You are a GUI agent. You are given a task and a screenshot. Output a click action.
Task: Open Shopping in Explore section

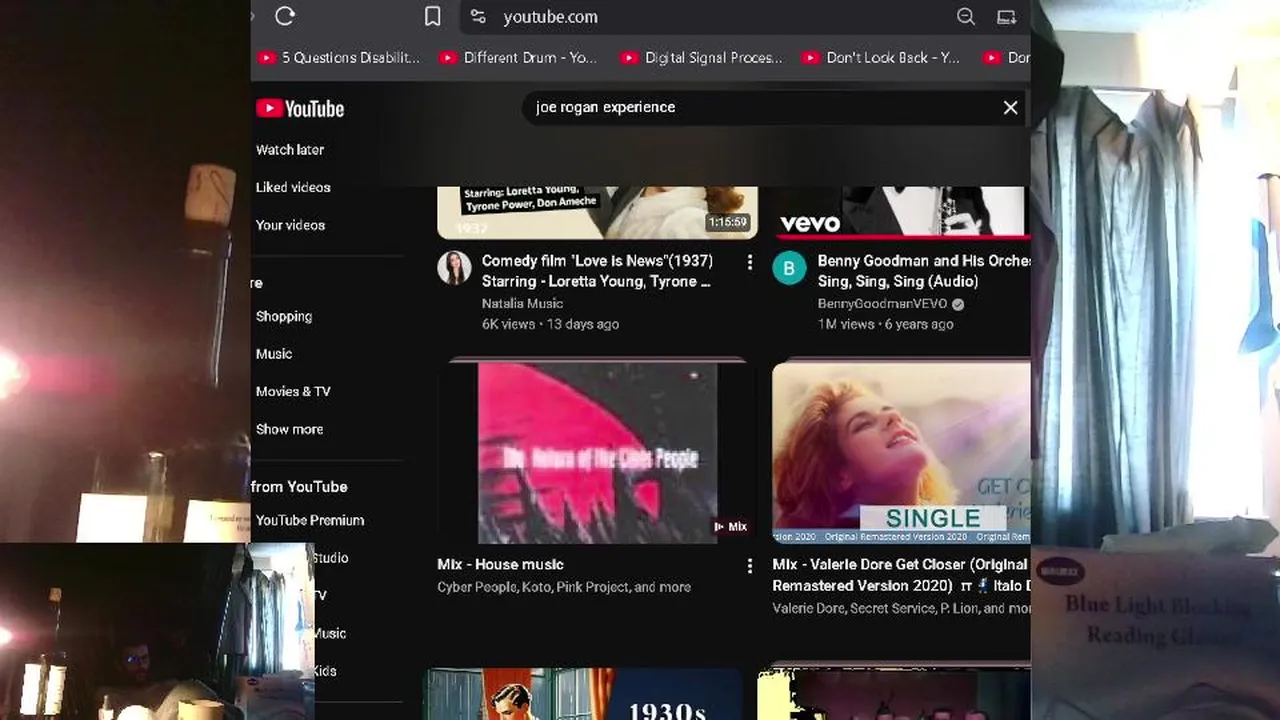(x=284, y=316)
